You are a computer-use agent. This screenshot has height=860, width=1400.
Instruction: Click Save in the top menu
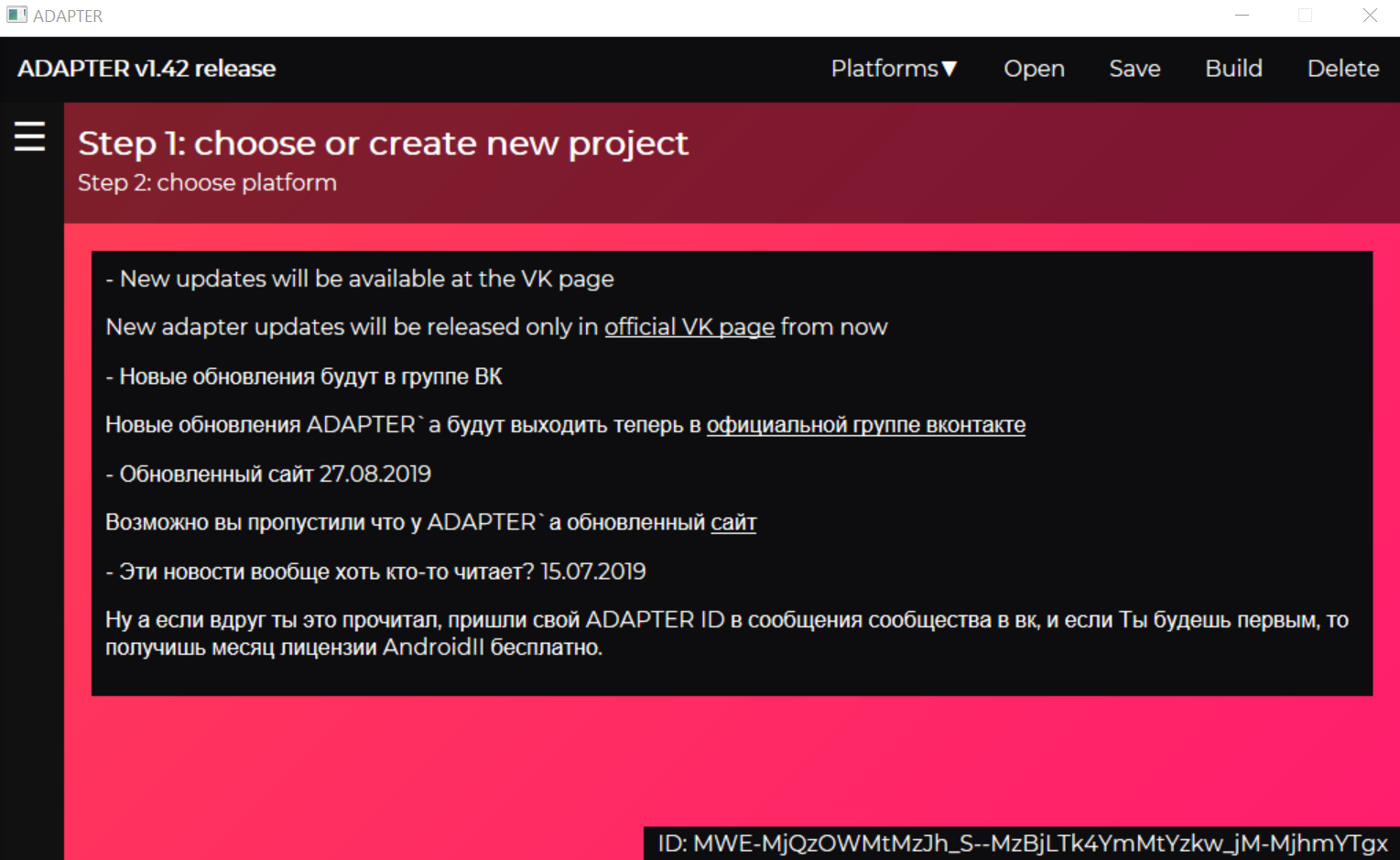1134,69
